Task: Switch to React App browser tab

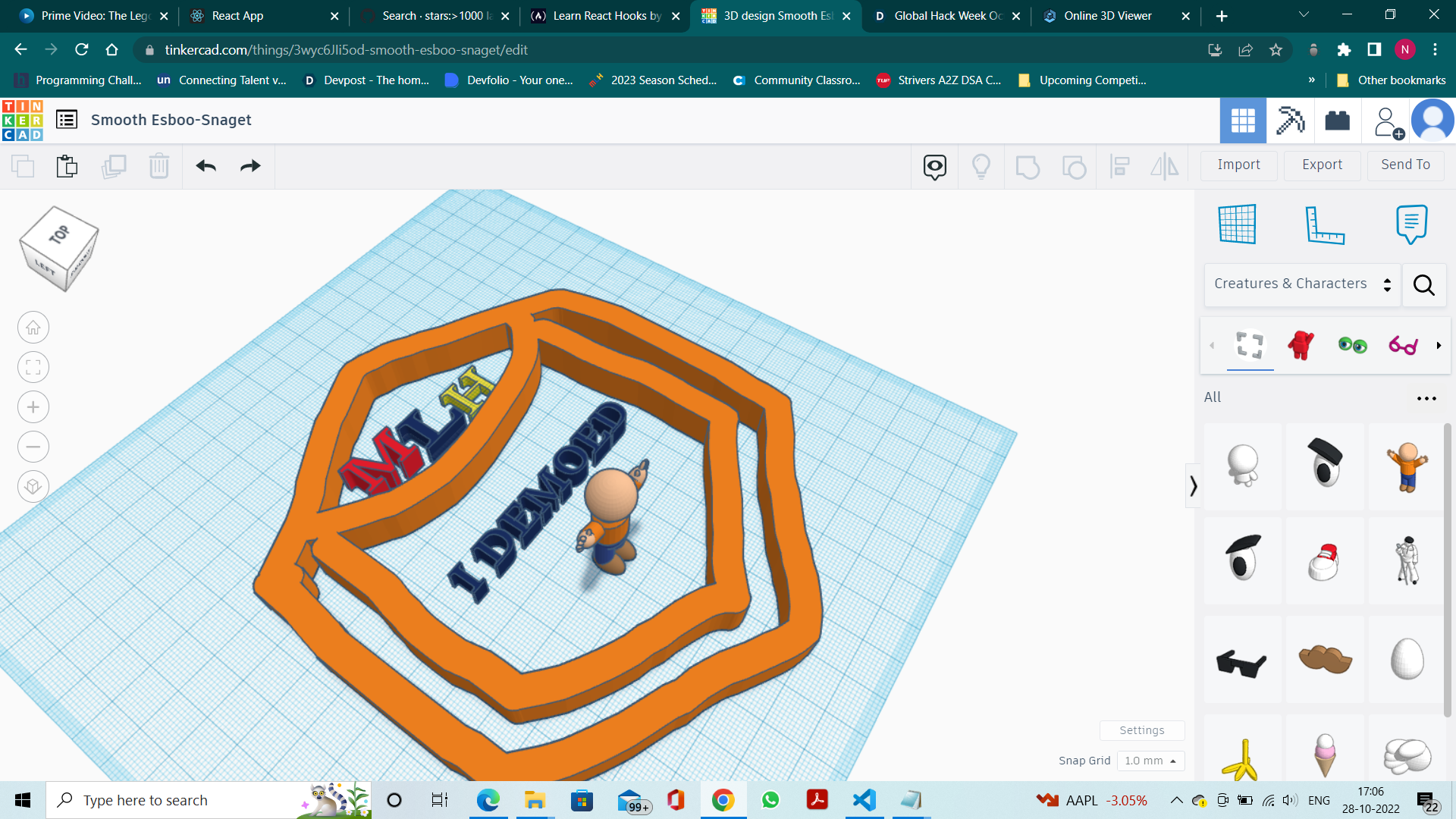Action: 237,16
